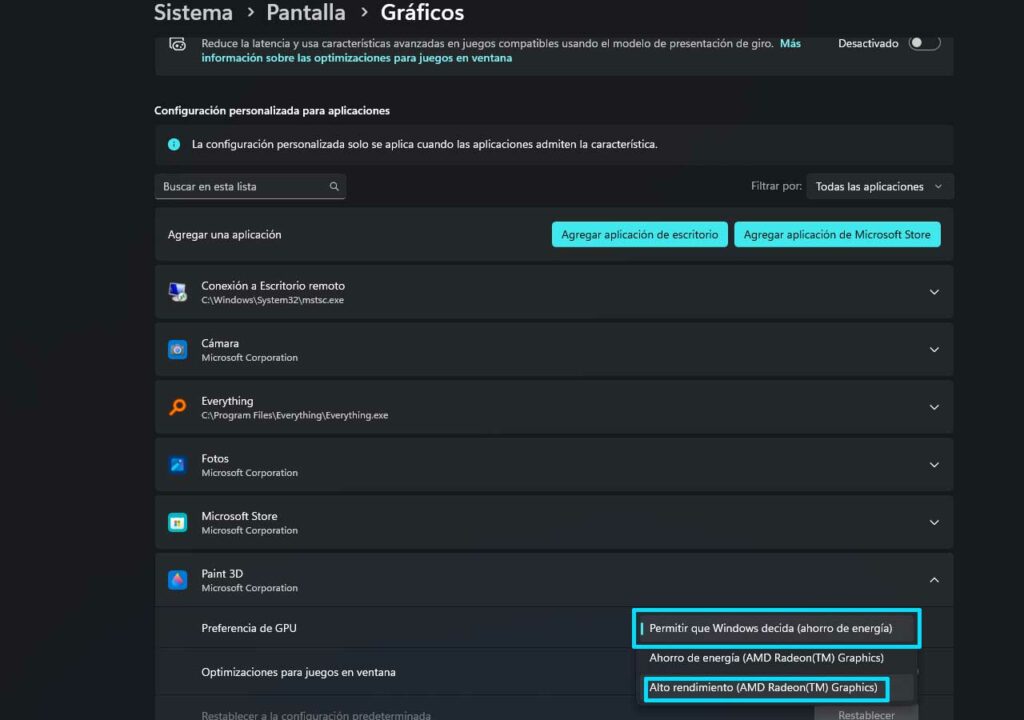This screenshot has height=720, width=1024.
Task: Expand the Conexión a Escritorio remoto row
Action: [x=934, y=292]
